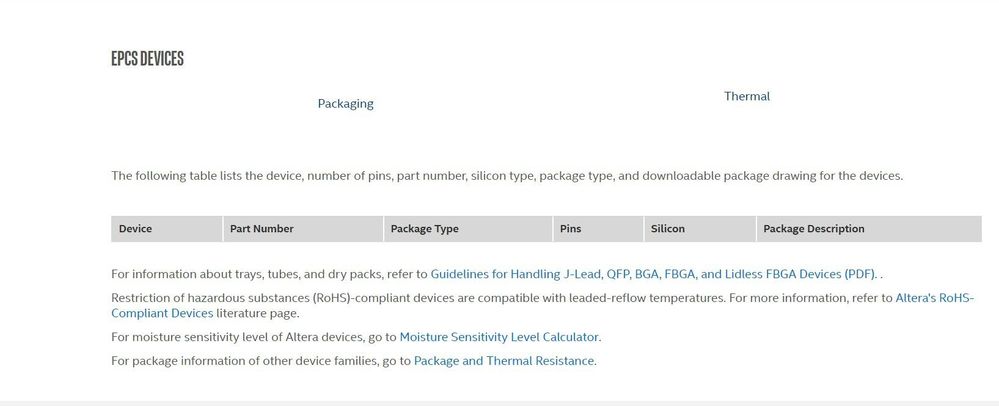Switch to the Thermal tab
Image resolution: width=999 pixels, height=406 pixels.
[747, 97]
